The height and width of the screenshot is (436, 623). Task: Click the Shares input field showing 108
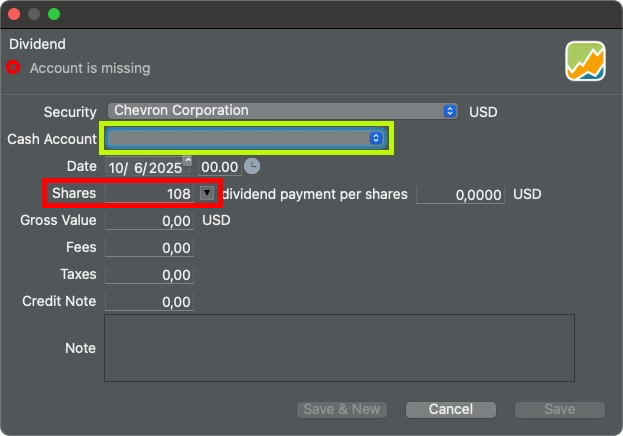click(149, 194)
